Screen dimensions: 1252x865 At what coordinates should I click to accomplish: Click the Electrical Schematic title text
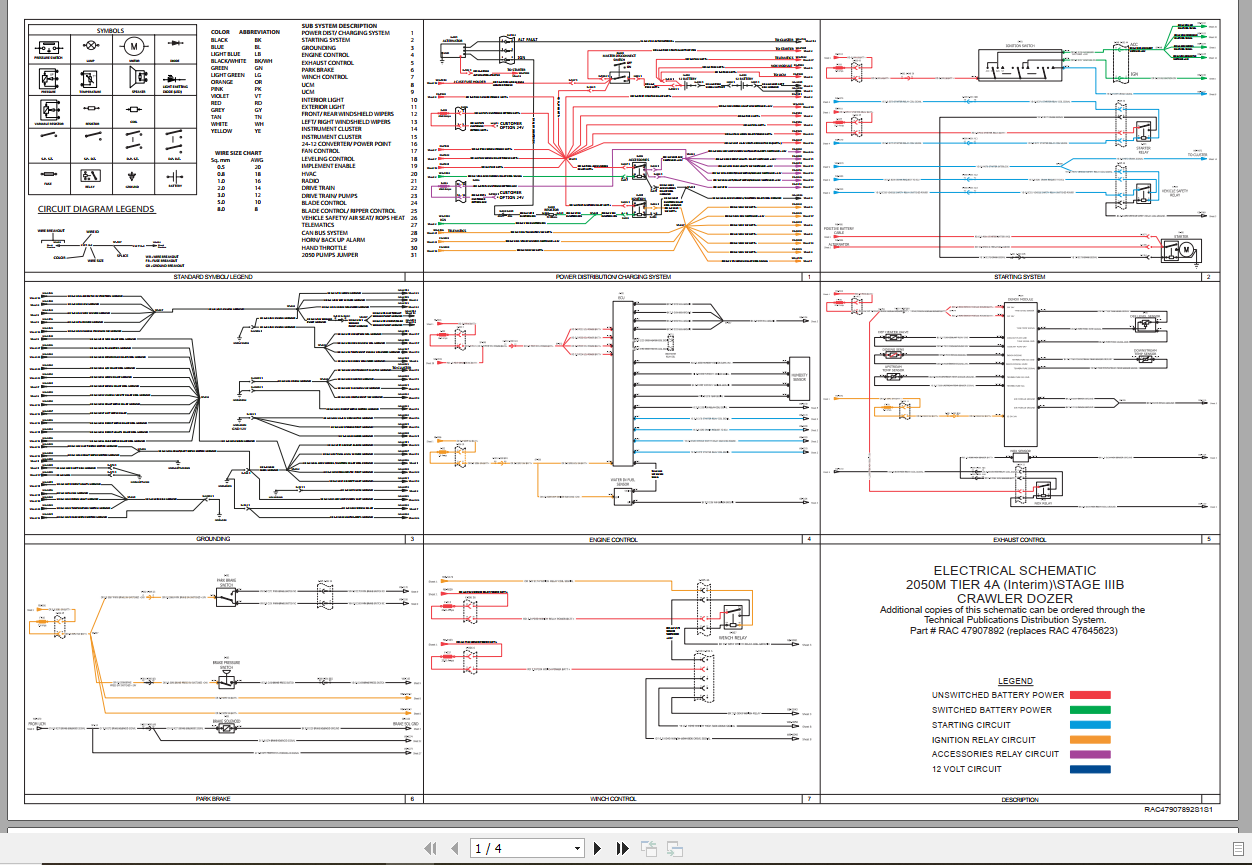click(1014, 570)
